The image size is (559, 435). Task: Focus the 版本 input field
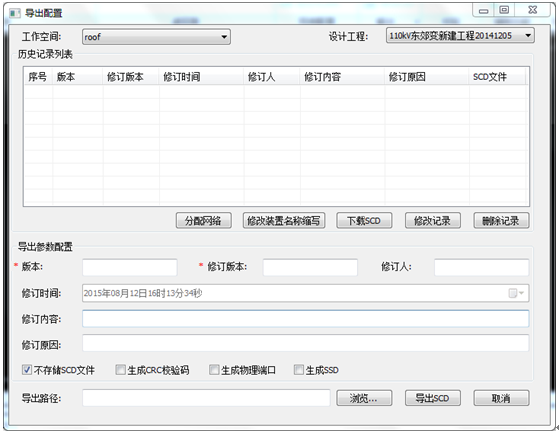pyautogui.click(x=130, y=267)
